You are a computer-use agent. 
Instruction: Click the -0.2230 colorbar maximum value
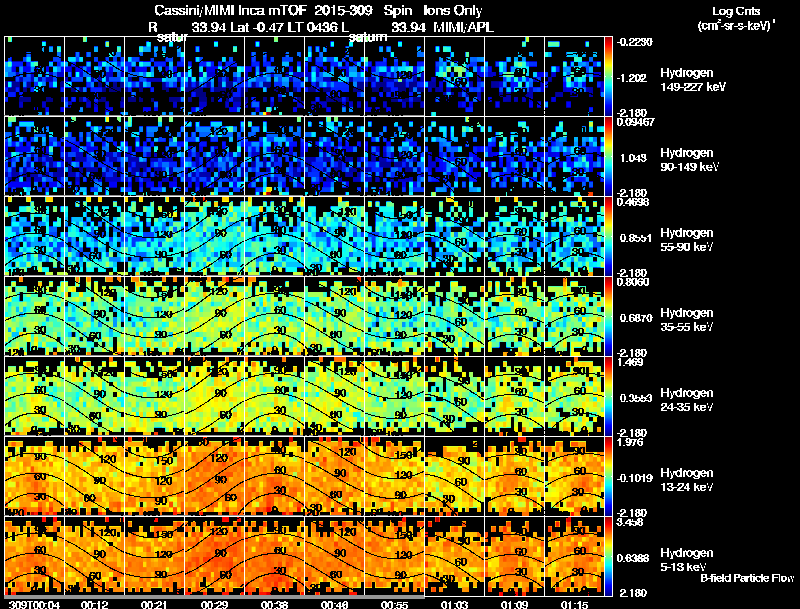coord(635,42)
